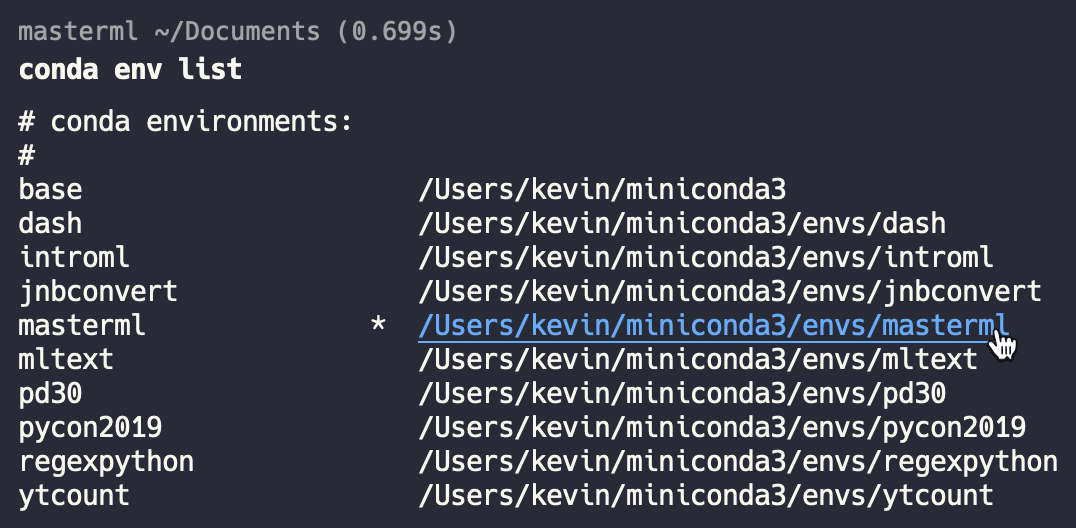The width and height of the screenshot is (1076, 528).
Task: Click the '# conda environments:' header line
Action: [x=185, y=122]
